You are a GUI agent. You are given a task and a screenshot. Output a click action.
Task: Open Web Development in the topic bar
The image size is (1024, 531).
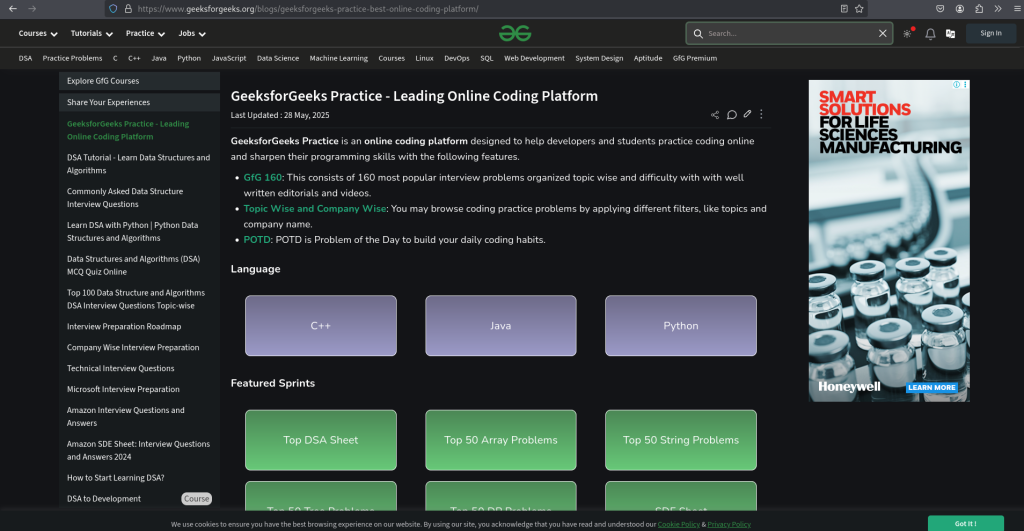(534, 58)
